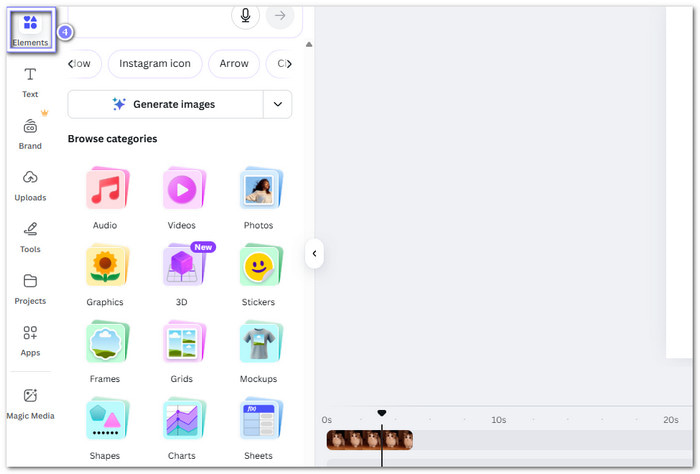Collapse the side panel with chevron
The height and width of the screenshot is (474, 700).
point(314,254)
